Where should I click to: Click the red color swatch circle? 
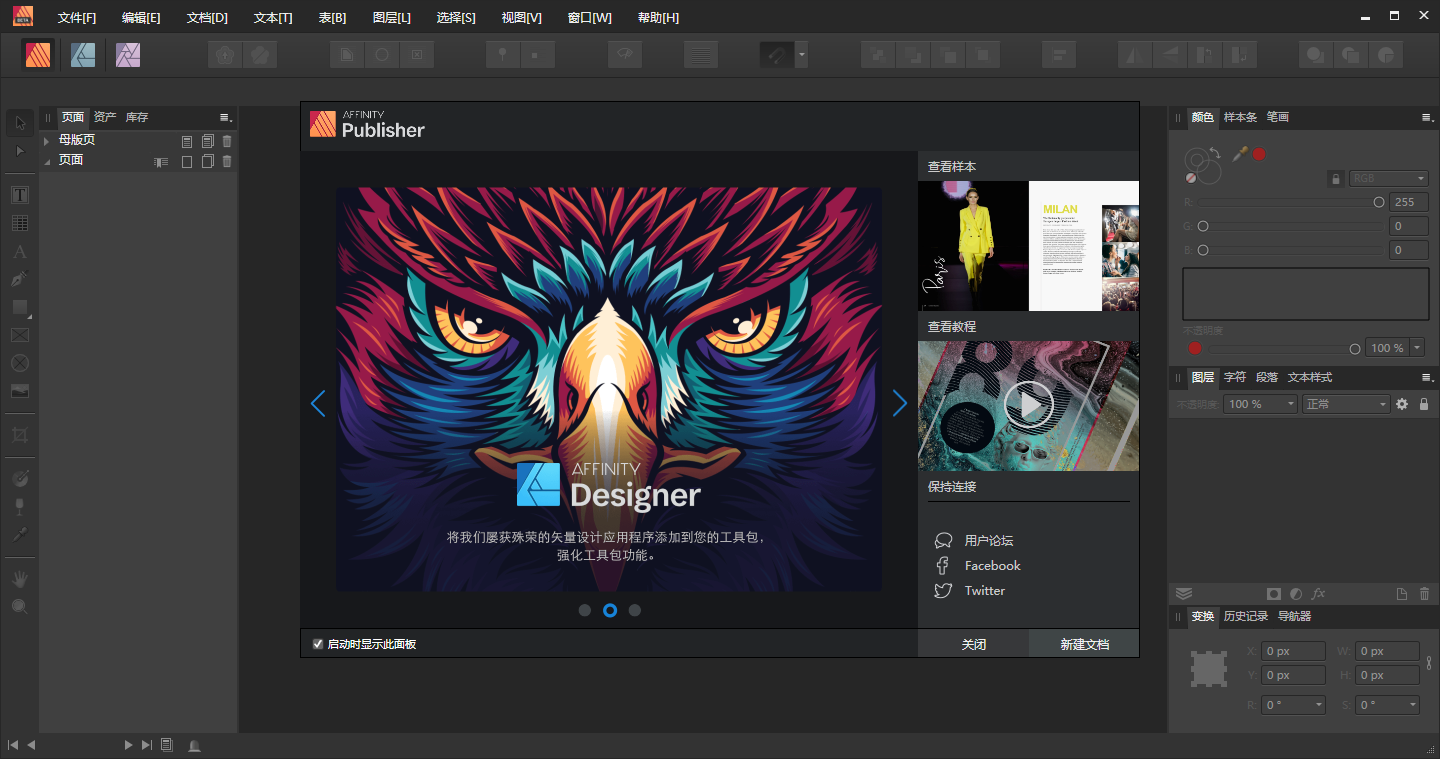1259,154
